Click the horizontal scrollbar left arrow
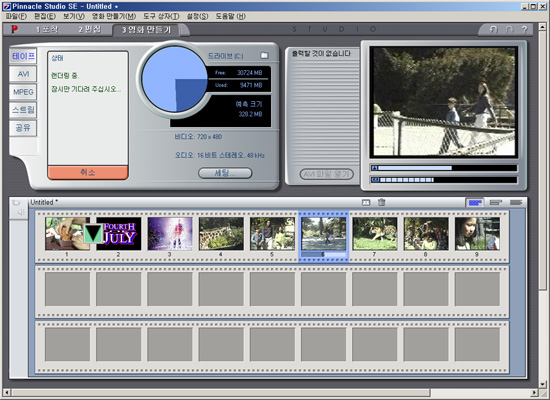 coord(6,393)
